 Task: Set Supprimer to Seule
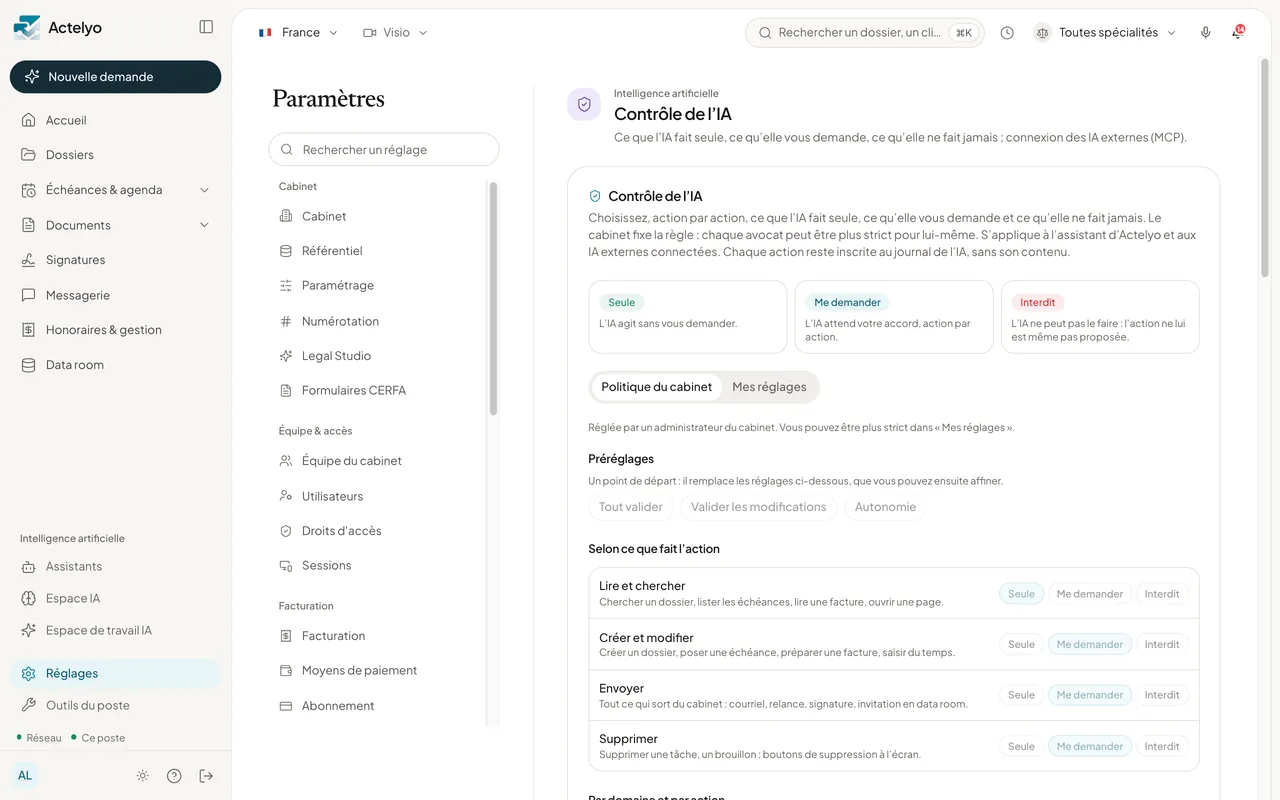(x=1021, y=747)
